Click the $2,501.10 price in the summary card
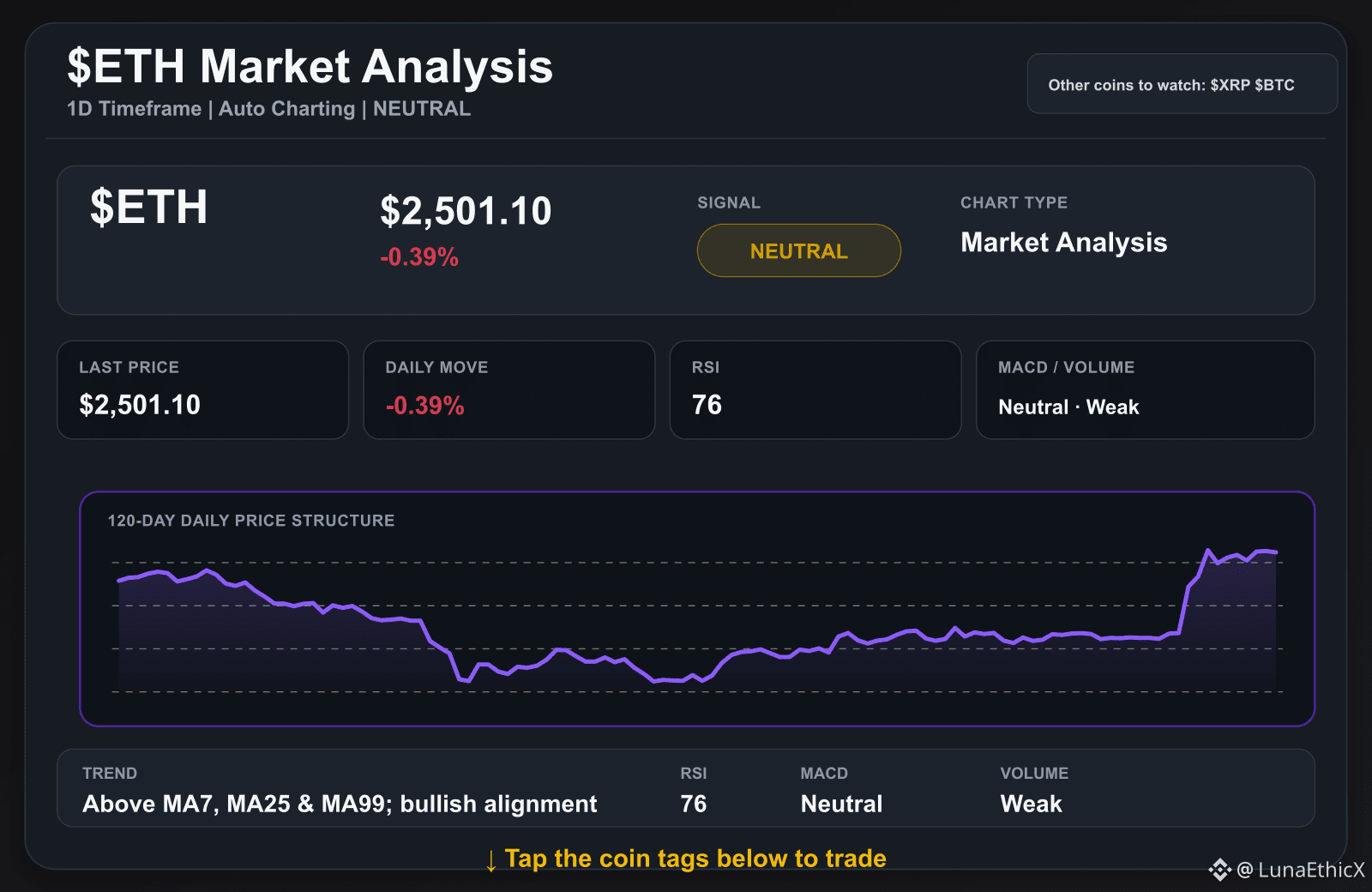Screen dimensions: 1372x892 click(466, 211)
